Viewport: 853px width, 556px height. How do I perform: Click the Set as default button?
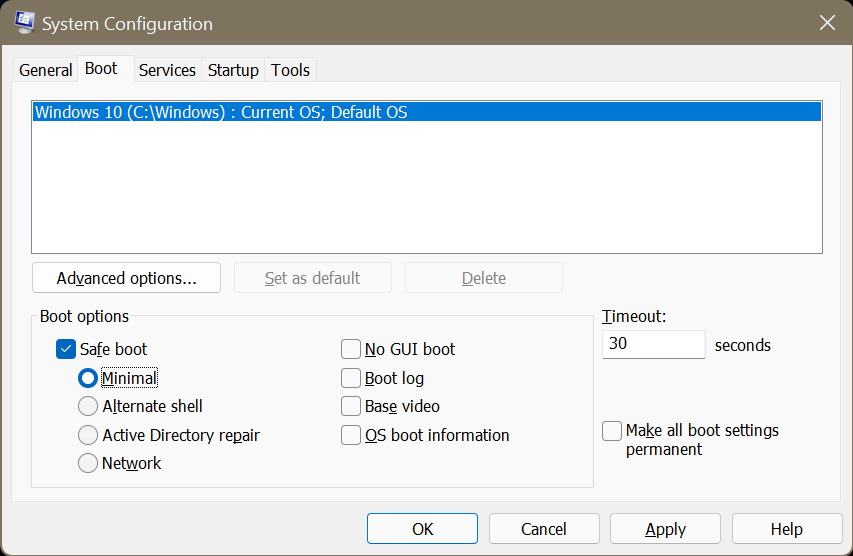coord(313,278)
